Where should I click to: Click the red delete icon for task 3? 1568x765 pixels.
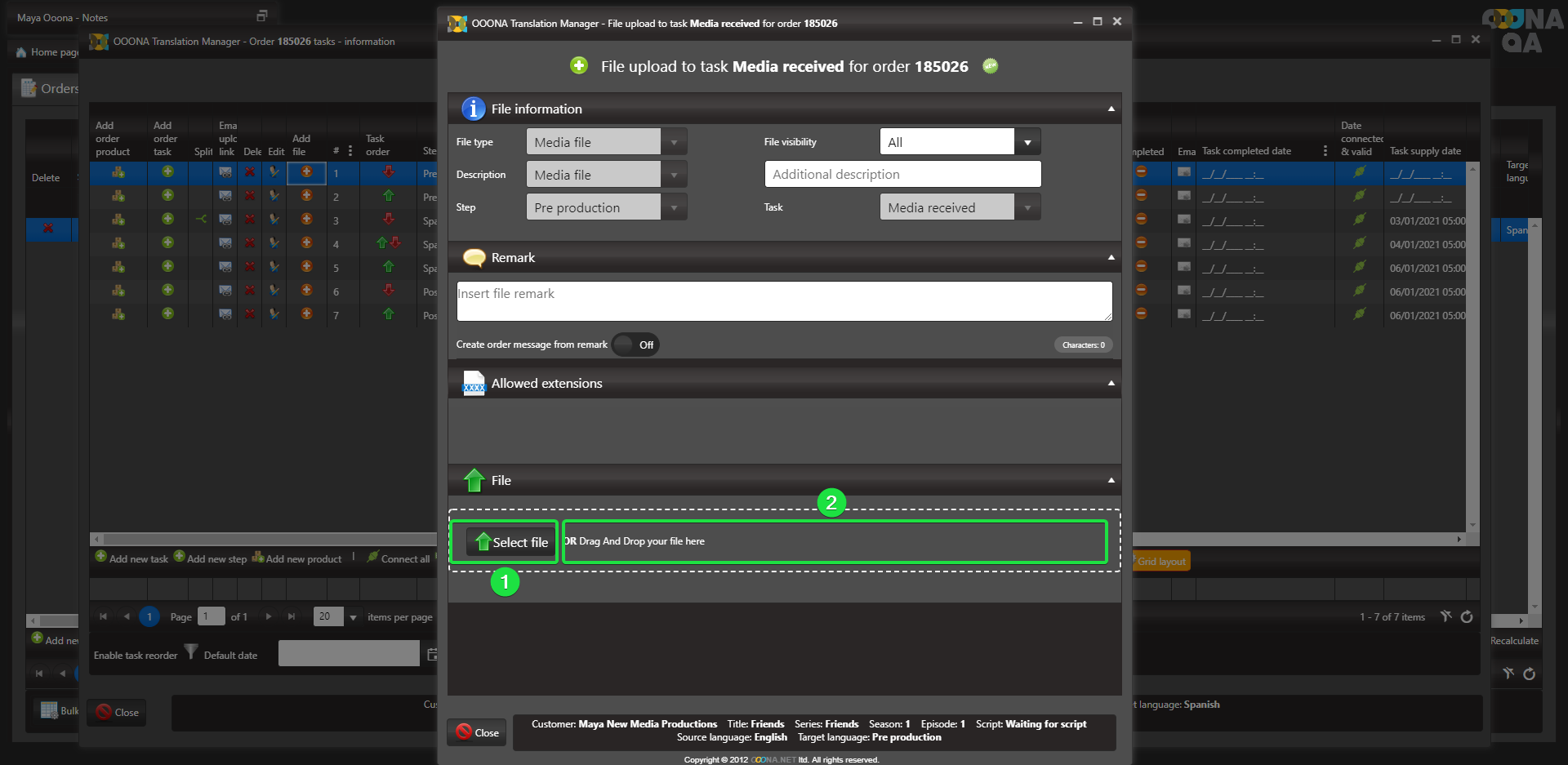[x=250, y=220]
